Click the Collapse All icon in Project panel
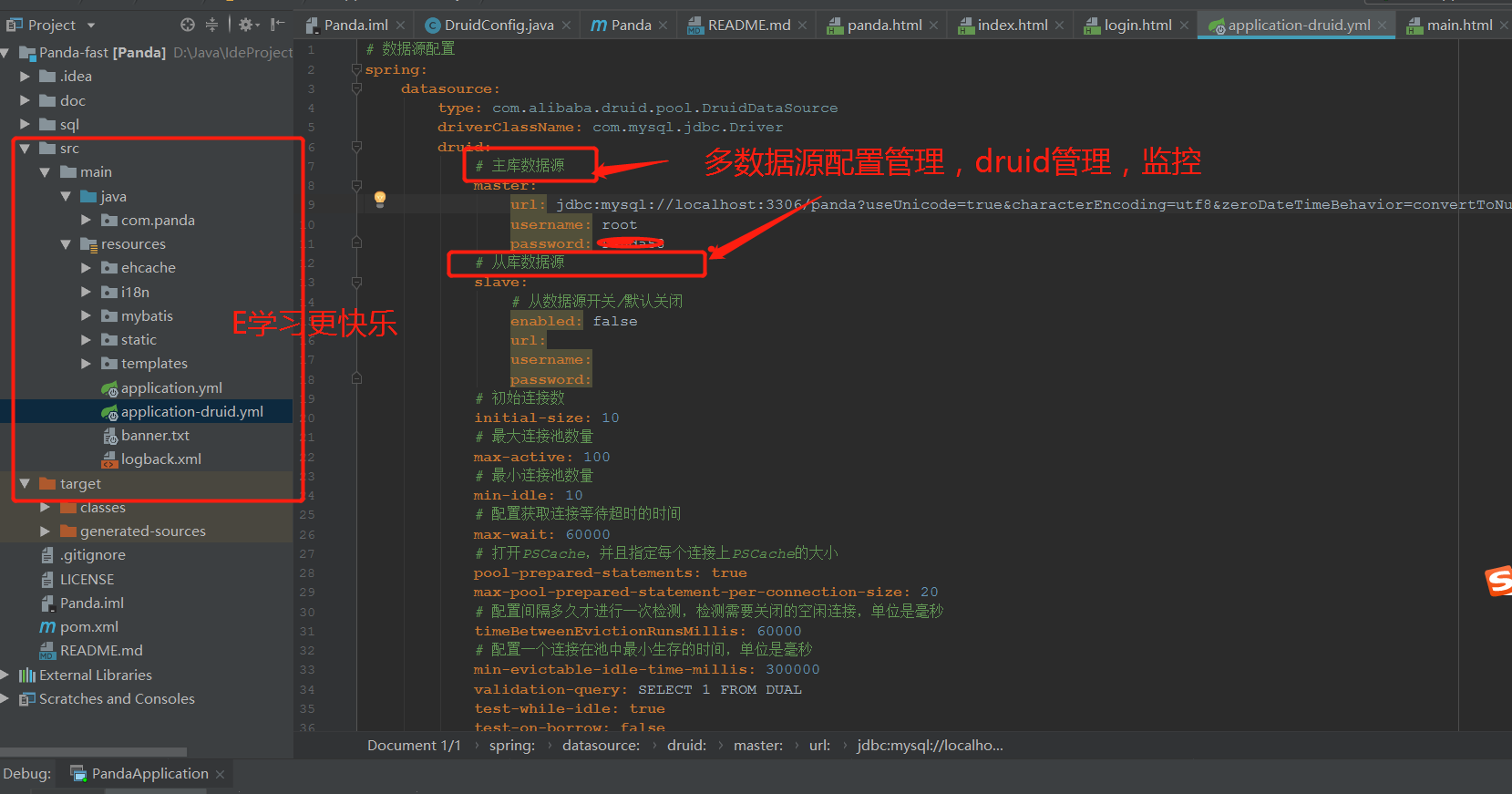This screenshot has width=1512, height=794. (211, 25)
